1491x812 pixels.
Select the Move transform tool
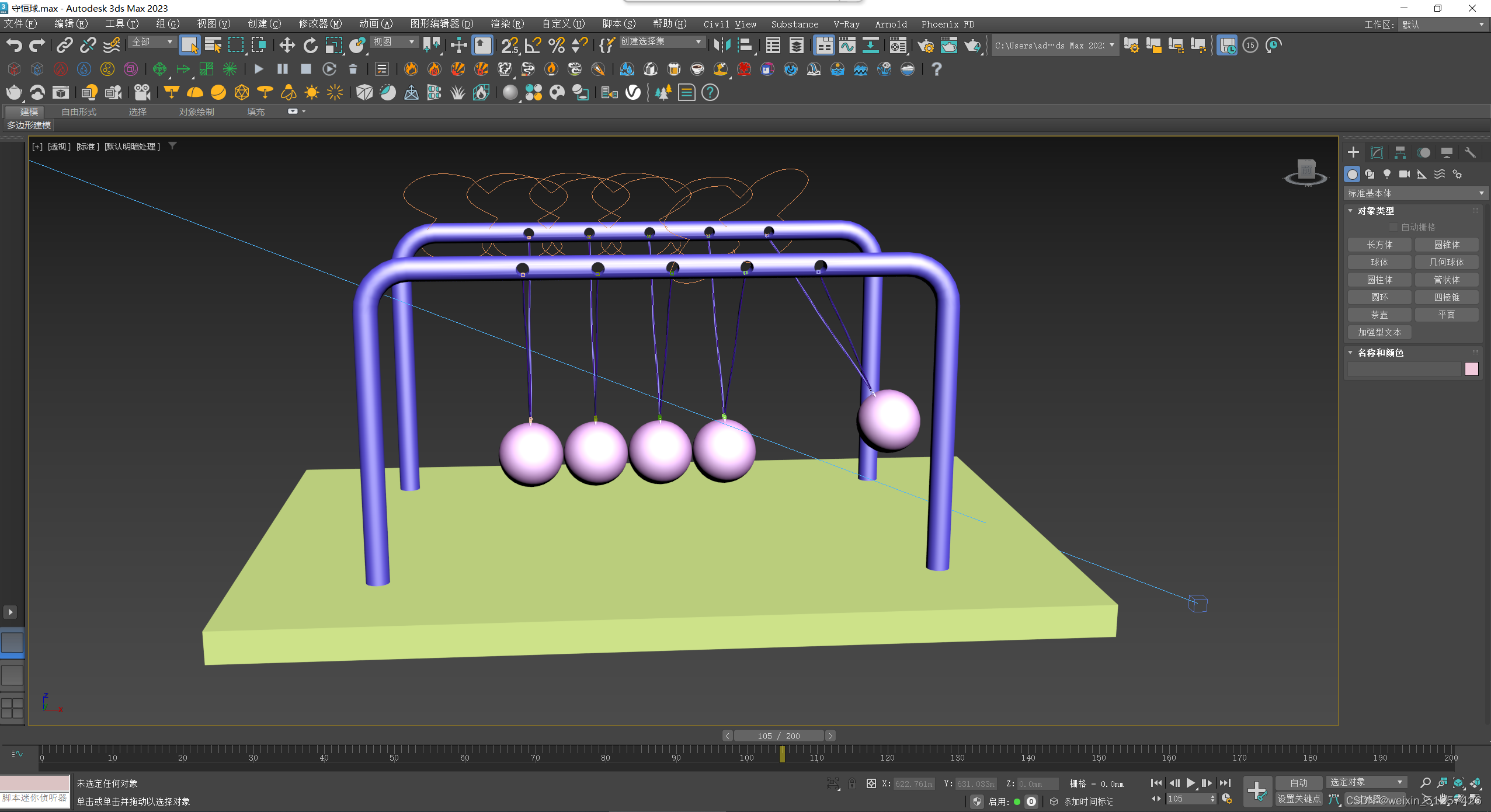click(x=287, y=45)
